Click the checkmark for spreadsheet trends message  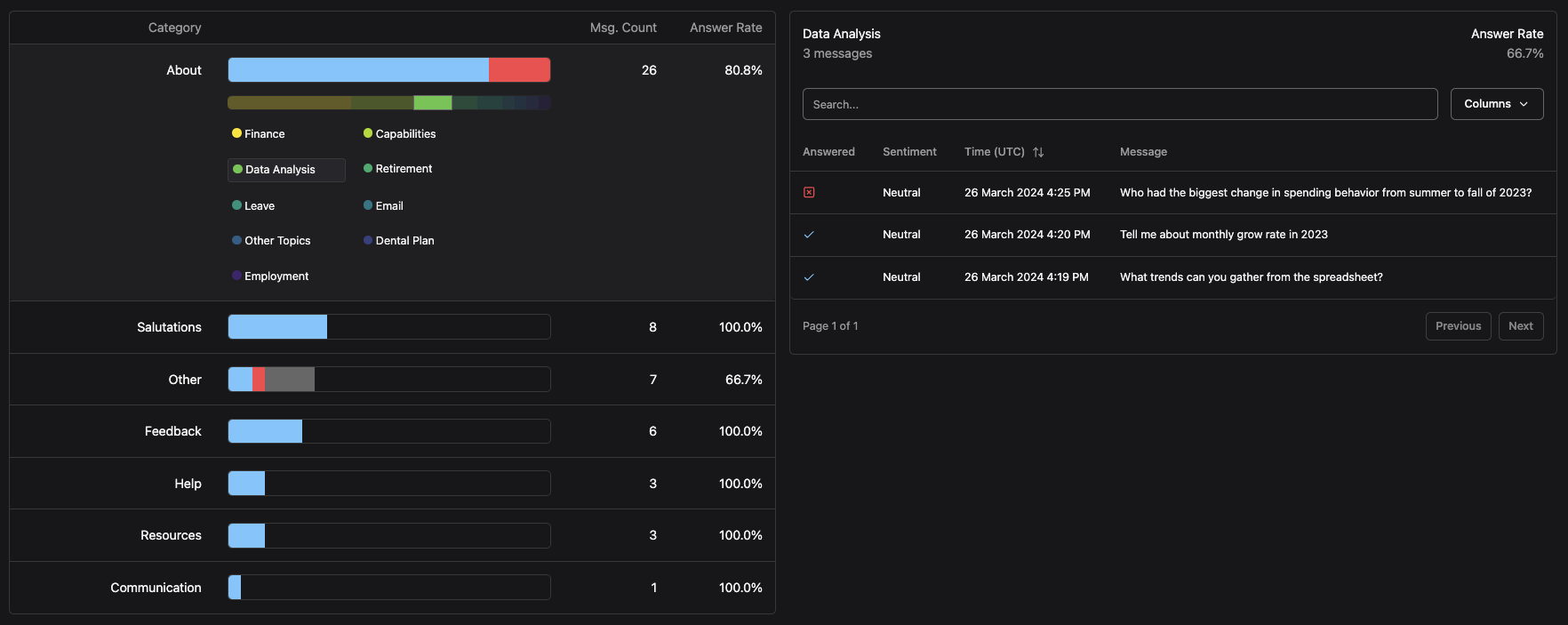(x=809, y=277)
